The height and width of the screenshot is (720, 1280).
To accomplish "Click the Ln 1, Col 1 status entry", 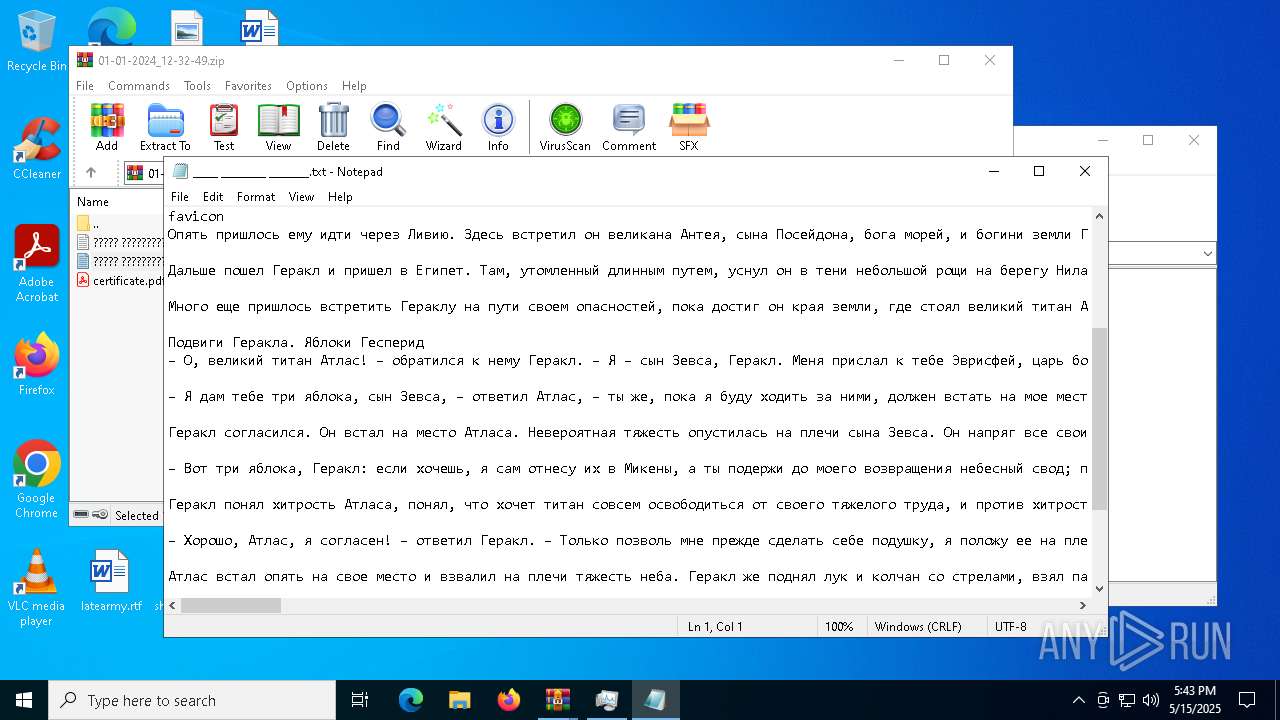I will coord(715,626).
